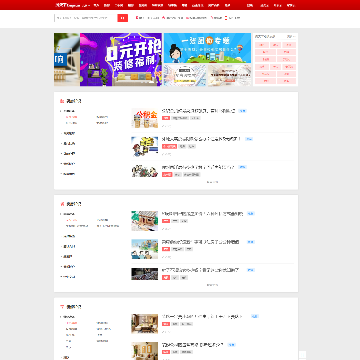Focus the search input field in the header
The width and height of the screenshot is (360, 360).
86,18
